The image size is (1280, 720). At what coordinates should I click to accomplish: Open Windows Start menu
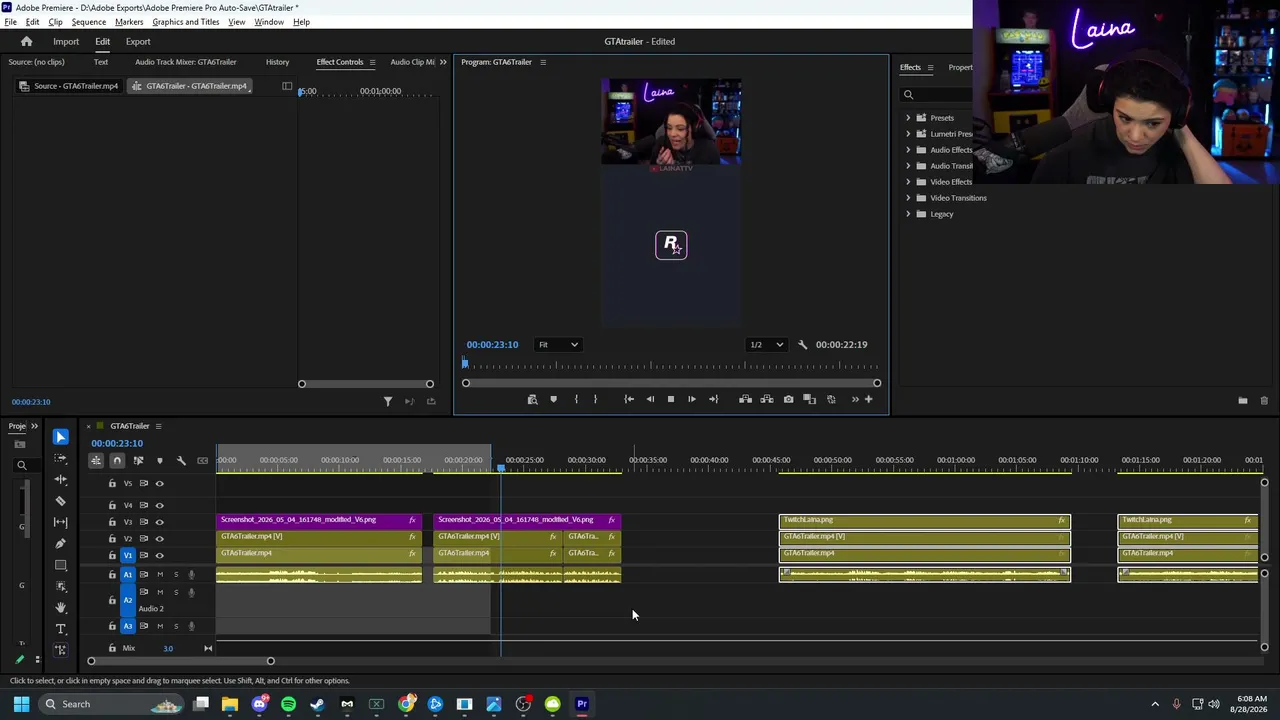21,704
